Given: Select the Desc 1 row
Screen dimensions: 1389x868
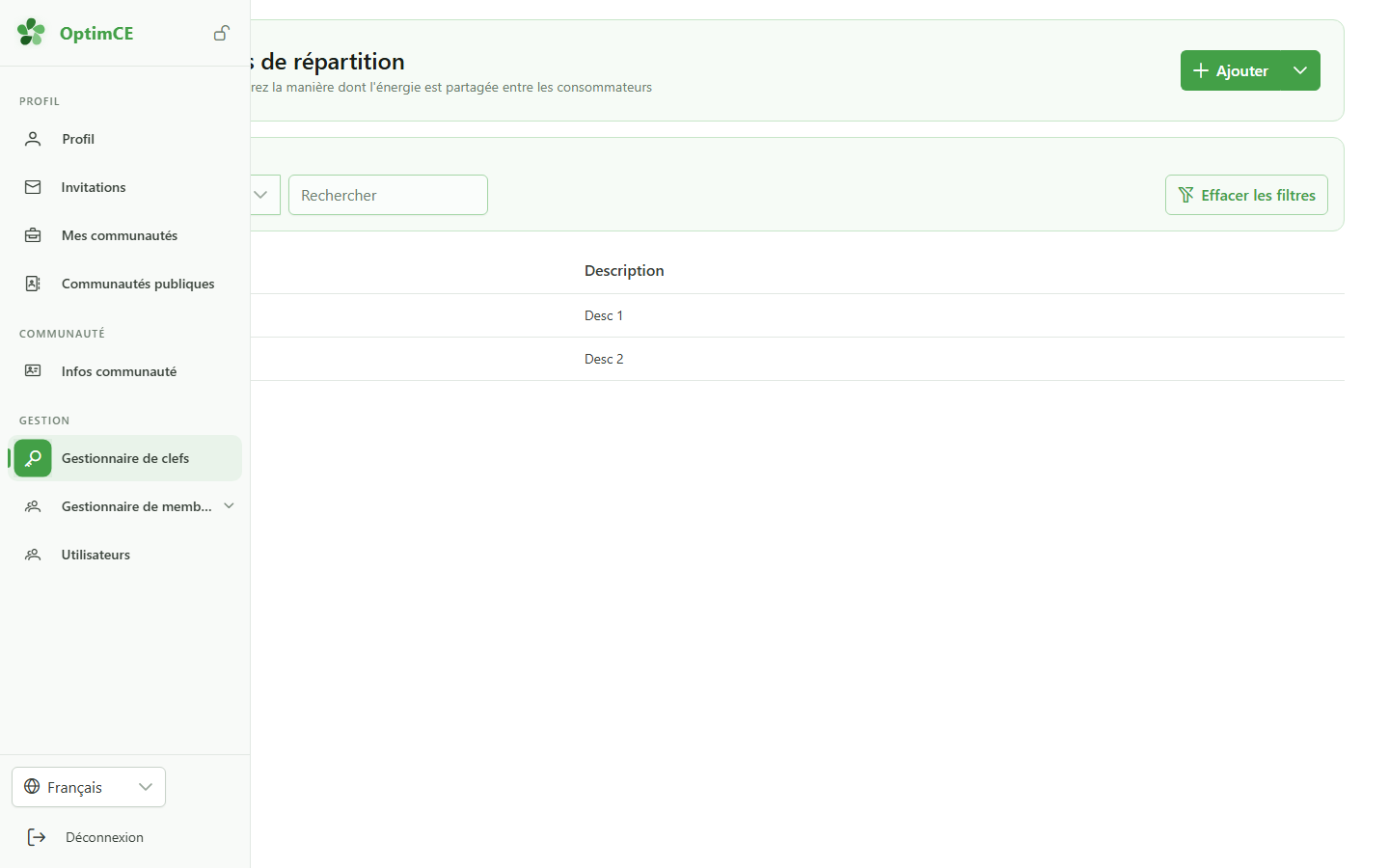Looking at the screenshot, I should pyautogui.click(x=797, y=315).
